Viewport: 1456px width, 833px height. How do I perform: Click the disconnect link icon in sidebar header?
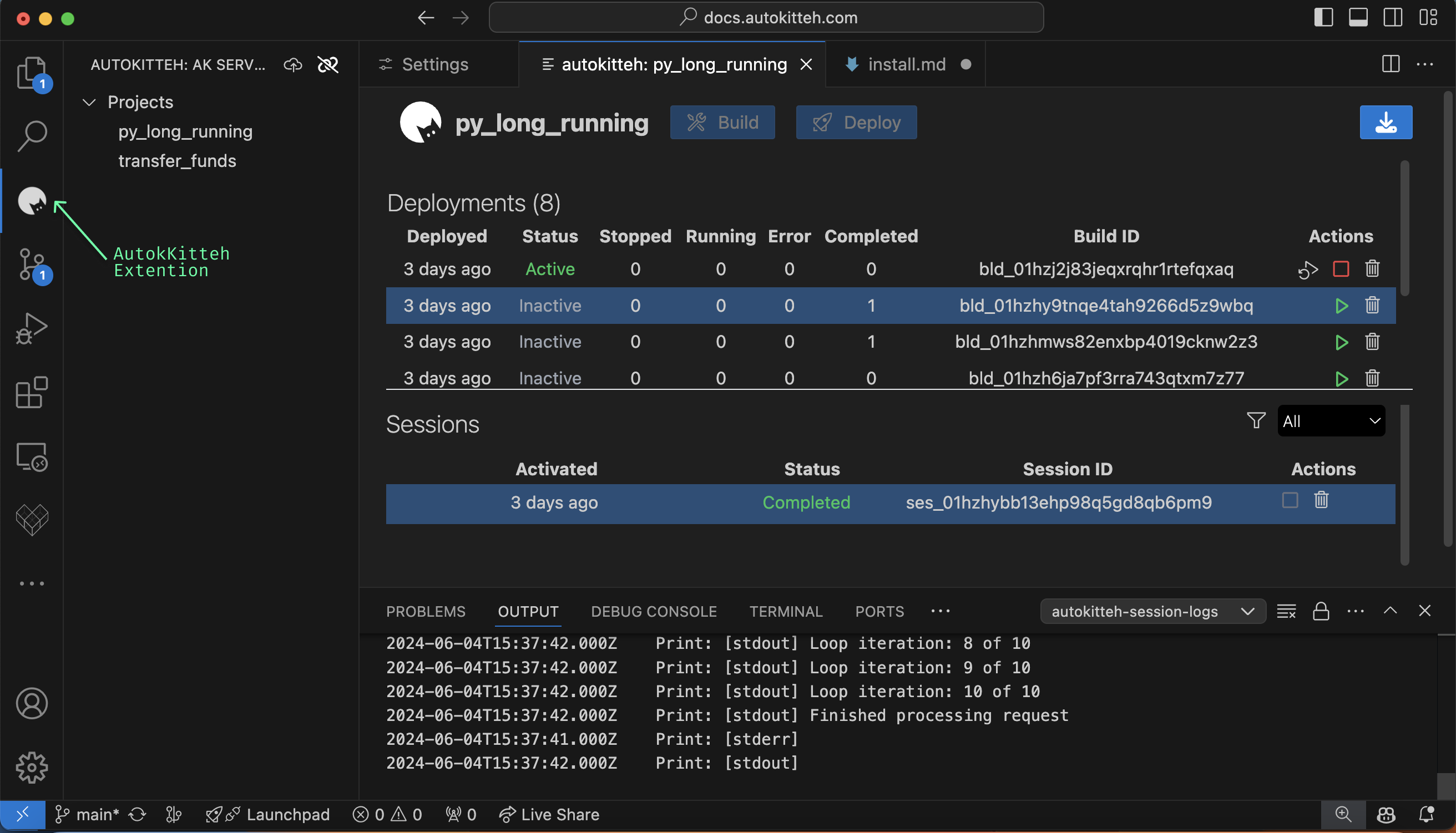click(328, 65)
